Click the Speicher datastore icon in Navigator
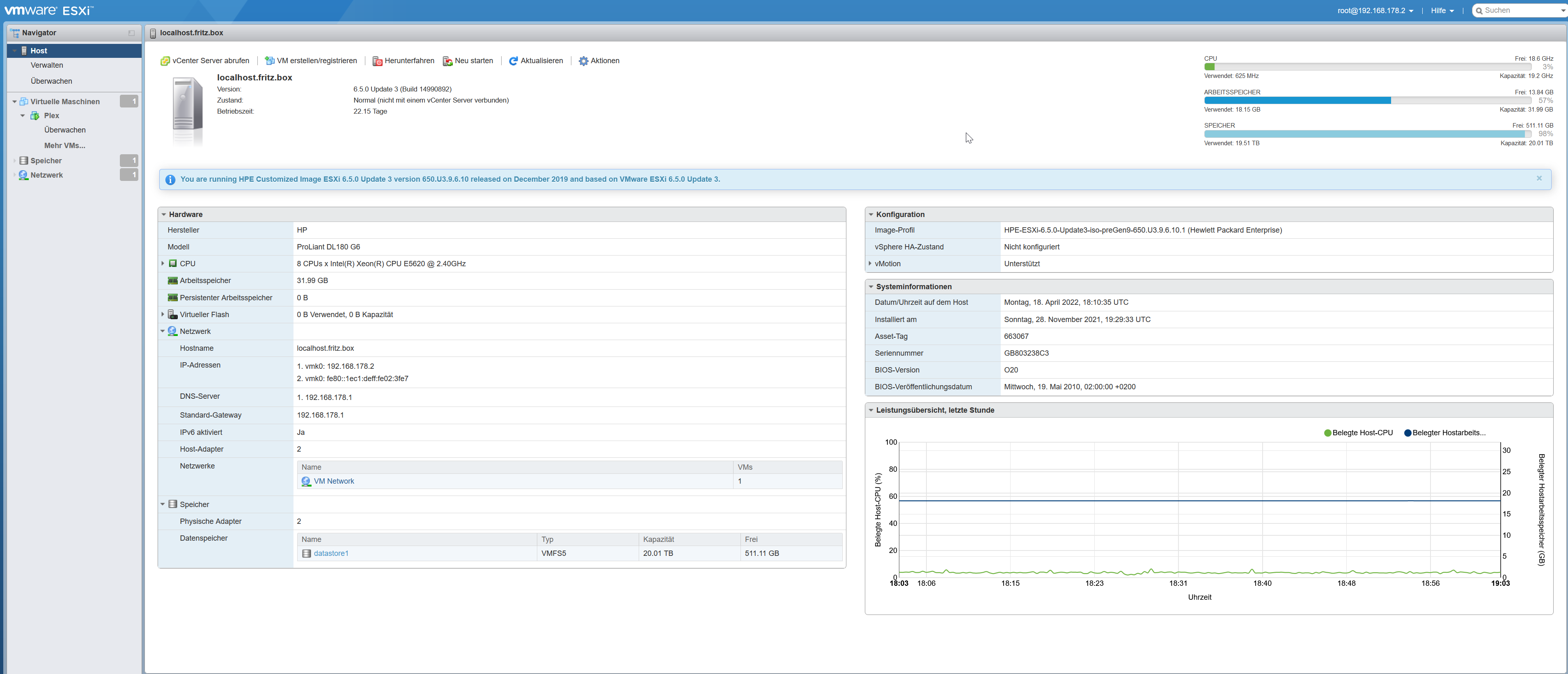1568x674 pixels. 24,160
